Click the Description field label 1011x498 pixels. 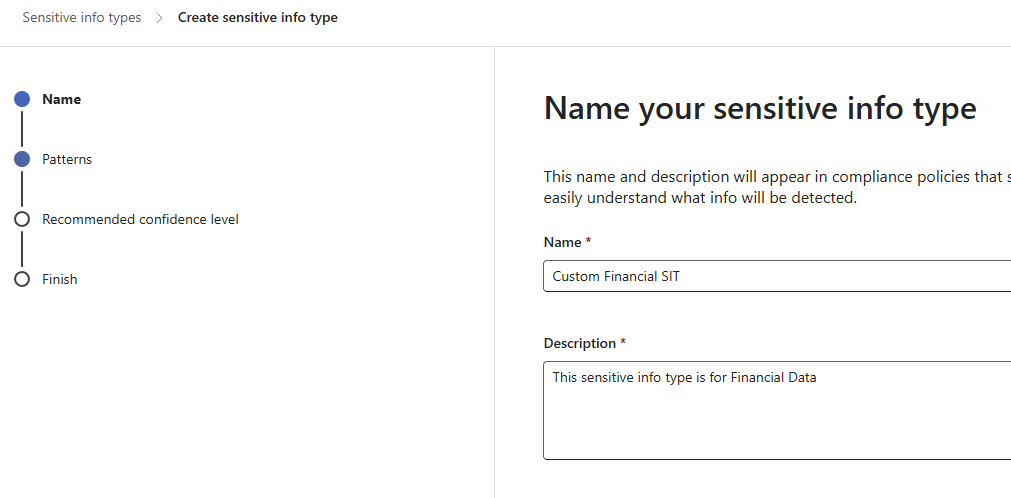click(x=585, y=343)
